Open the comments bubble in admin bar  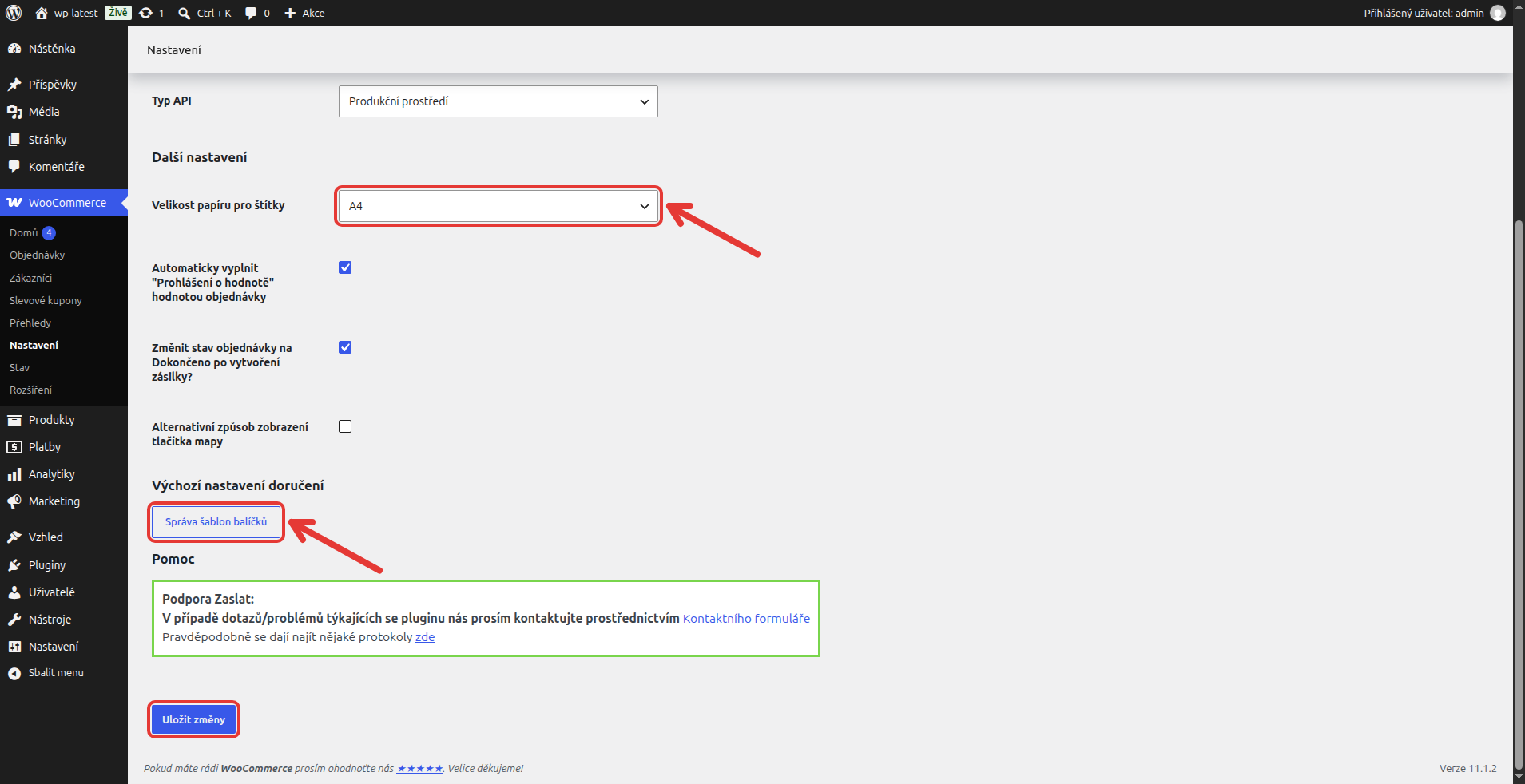click(251, 13)
